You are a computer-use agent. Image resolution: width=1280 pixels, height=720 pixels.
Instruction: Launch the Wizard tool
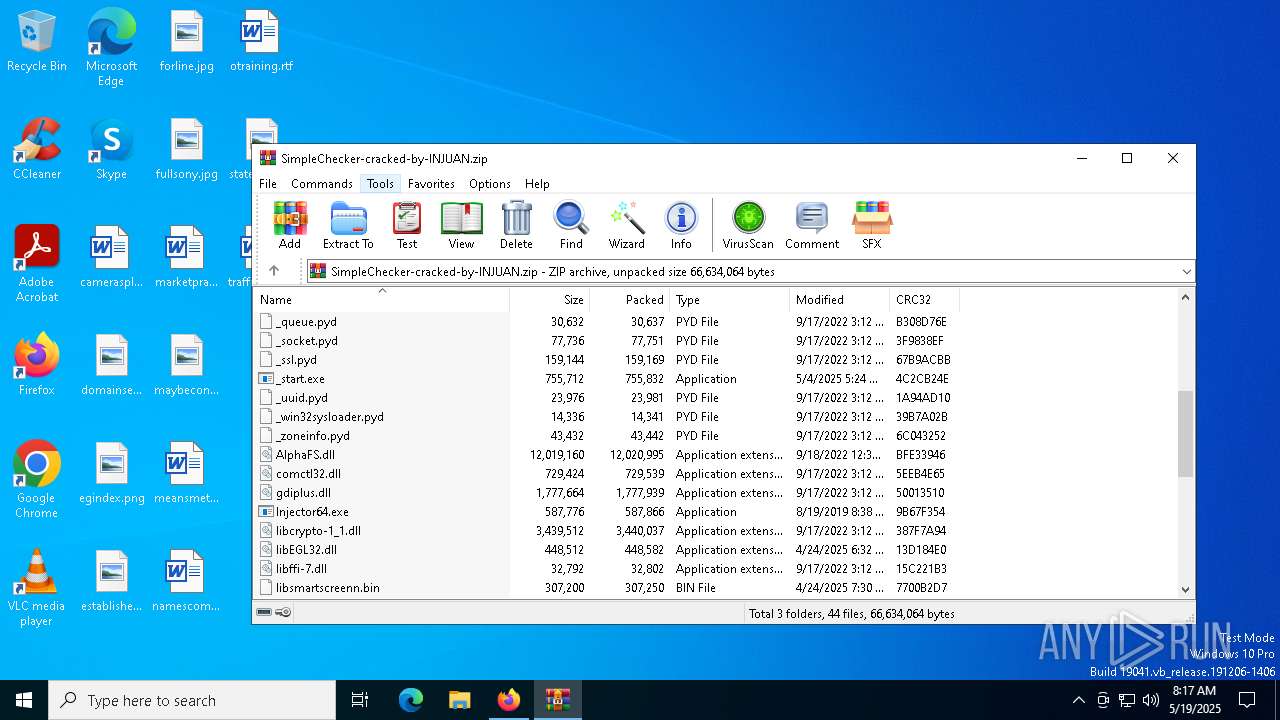pos(627,224)
